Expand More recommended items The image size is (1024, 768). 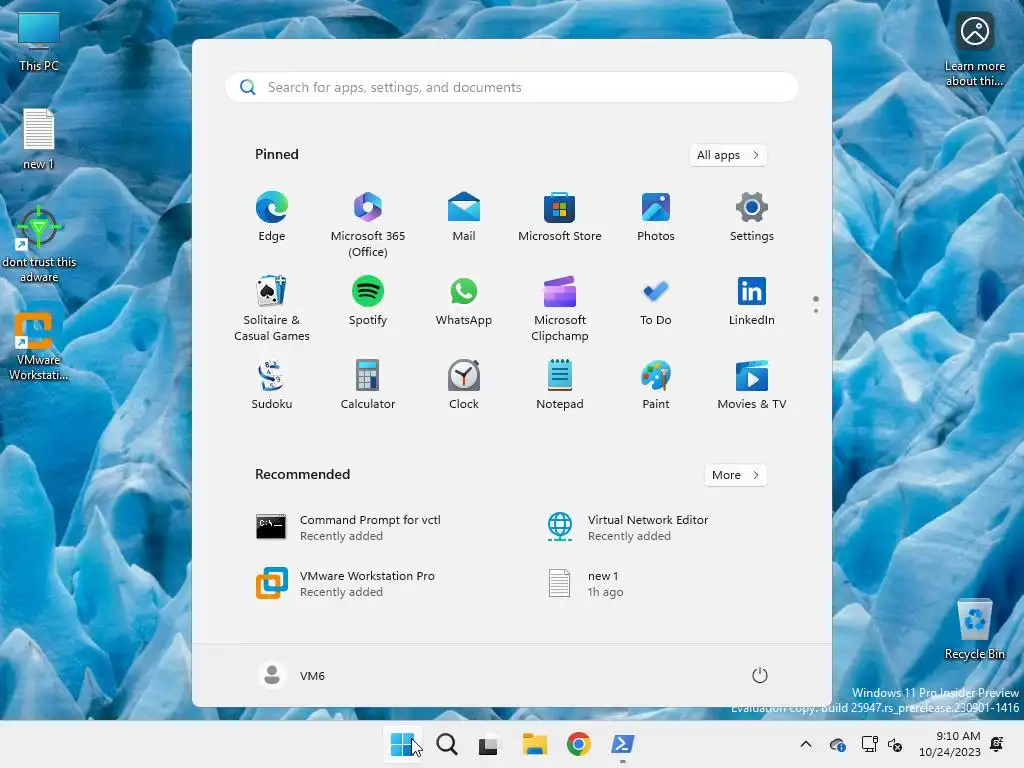[x=735, y=475]
